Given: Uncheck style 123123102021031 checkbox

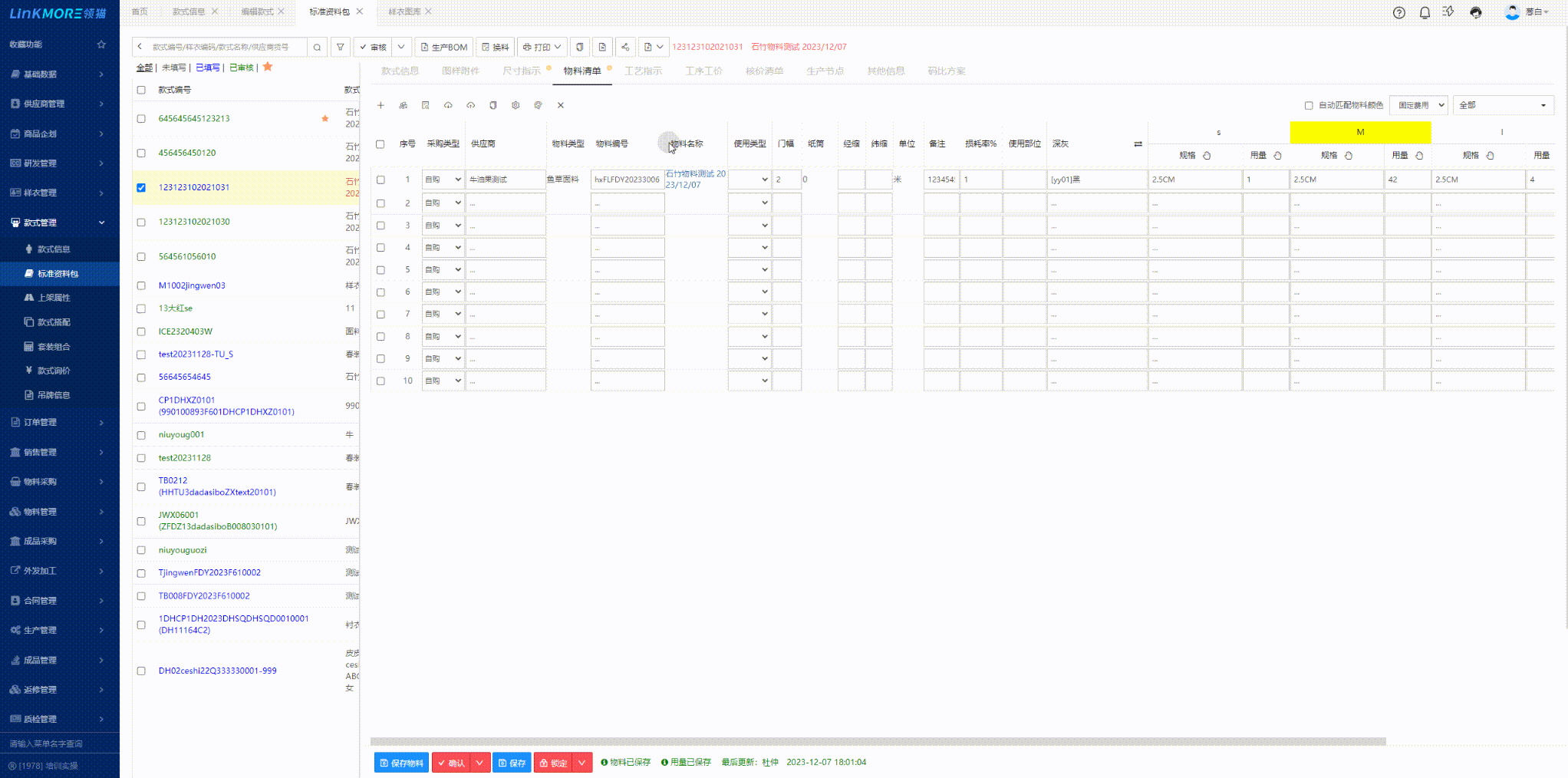Looking at the screenshot, I should (x=141, y=187).
